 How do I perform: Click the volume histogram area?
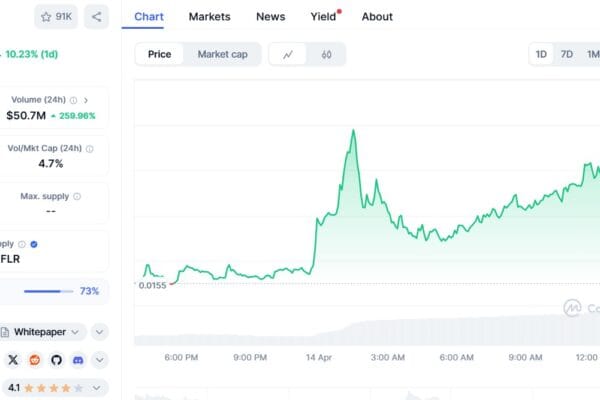click(x=367, y=329)
